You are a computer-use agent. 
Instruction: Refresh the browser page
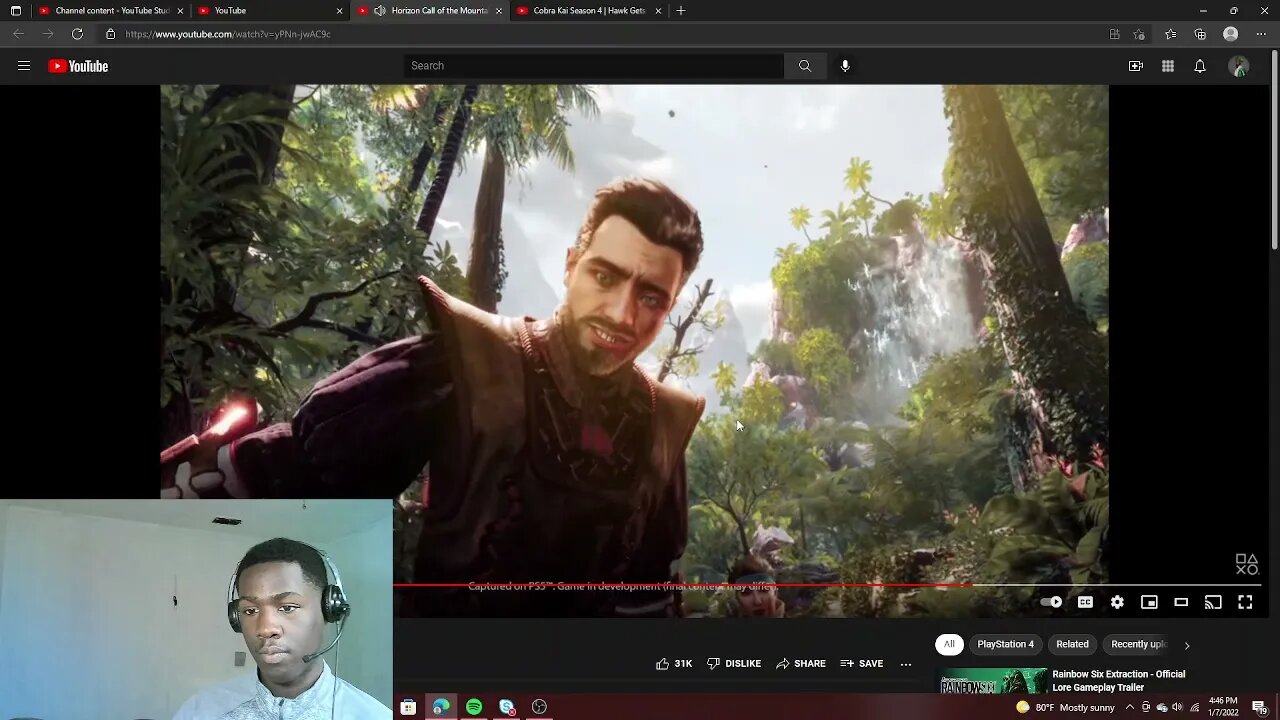[x=77, y=34]
